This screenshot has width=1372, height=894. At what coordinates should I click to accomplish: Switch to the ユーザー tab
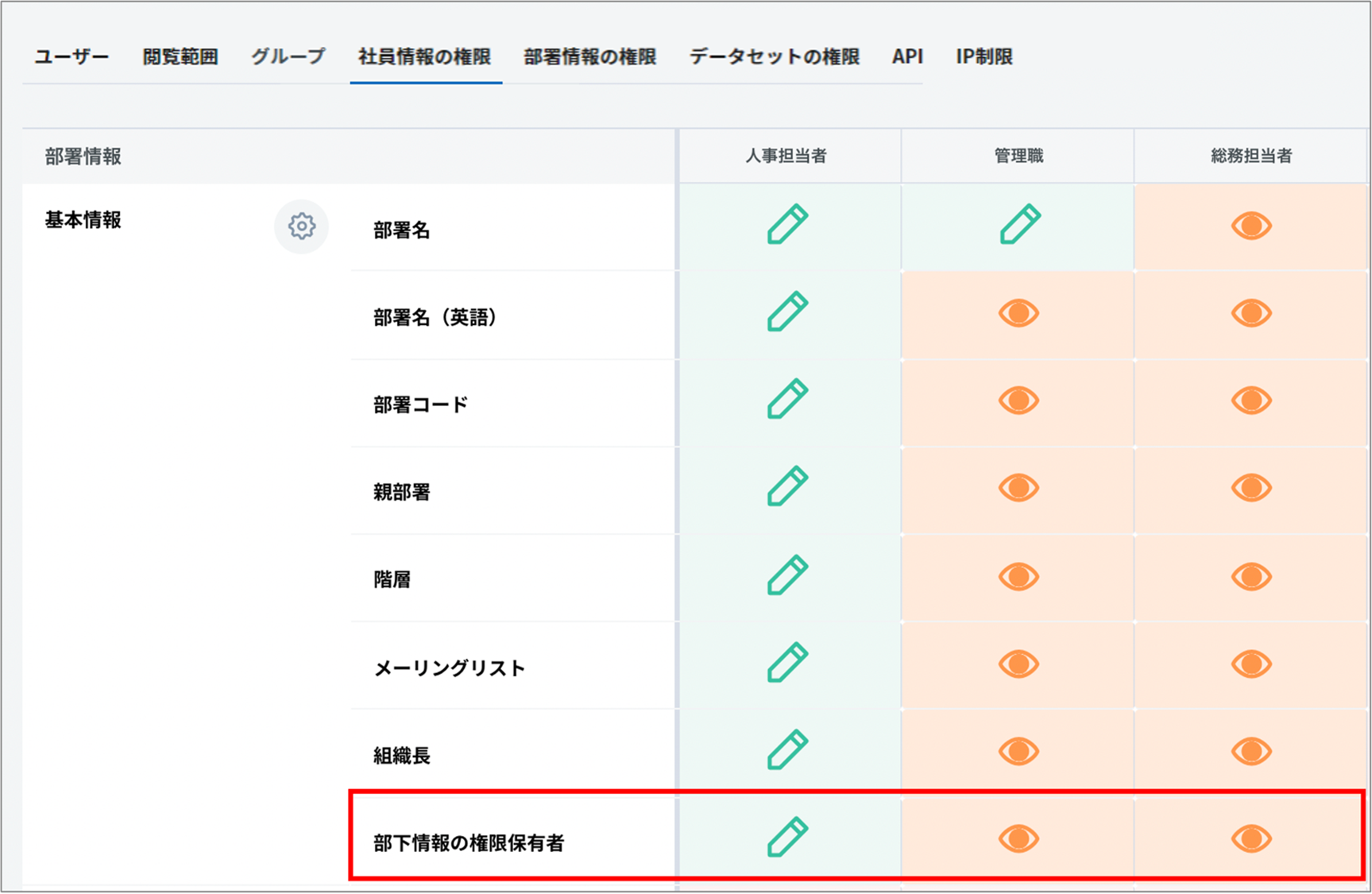(71, 56)
